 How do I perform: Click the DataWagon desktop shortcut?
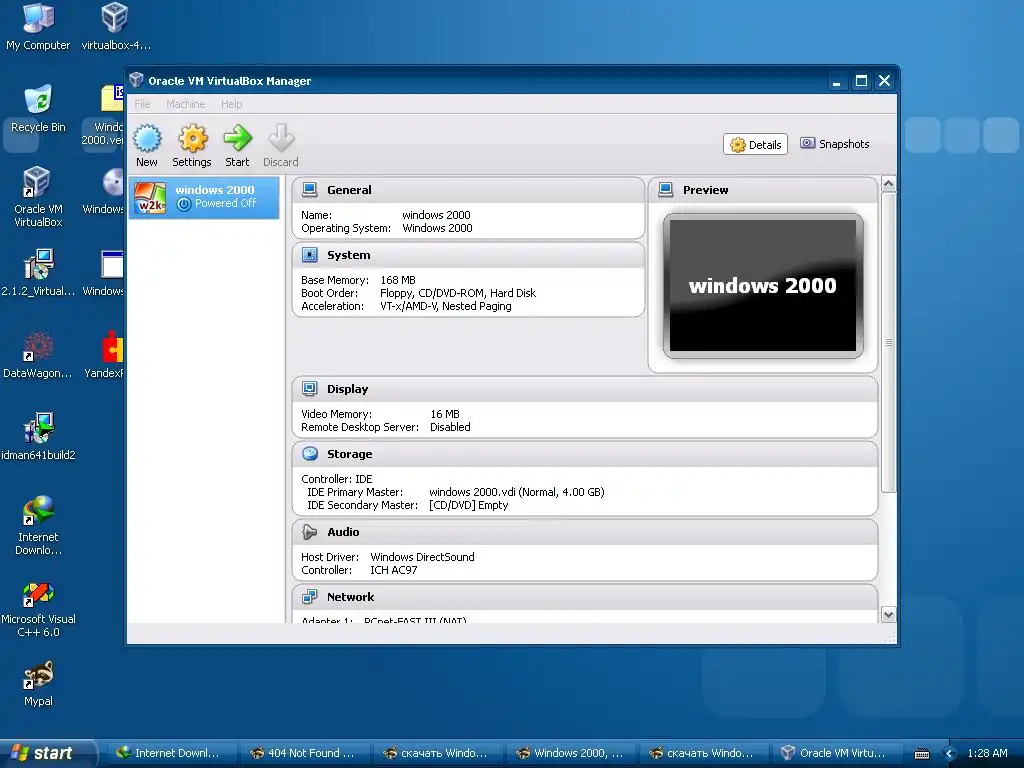tap(38, 355)
